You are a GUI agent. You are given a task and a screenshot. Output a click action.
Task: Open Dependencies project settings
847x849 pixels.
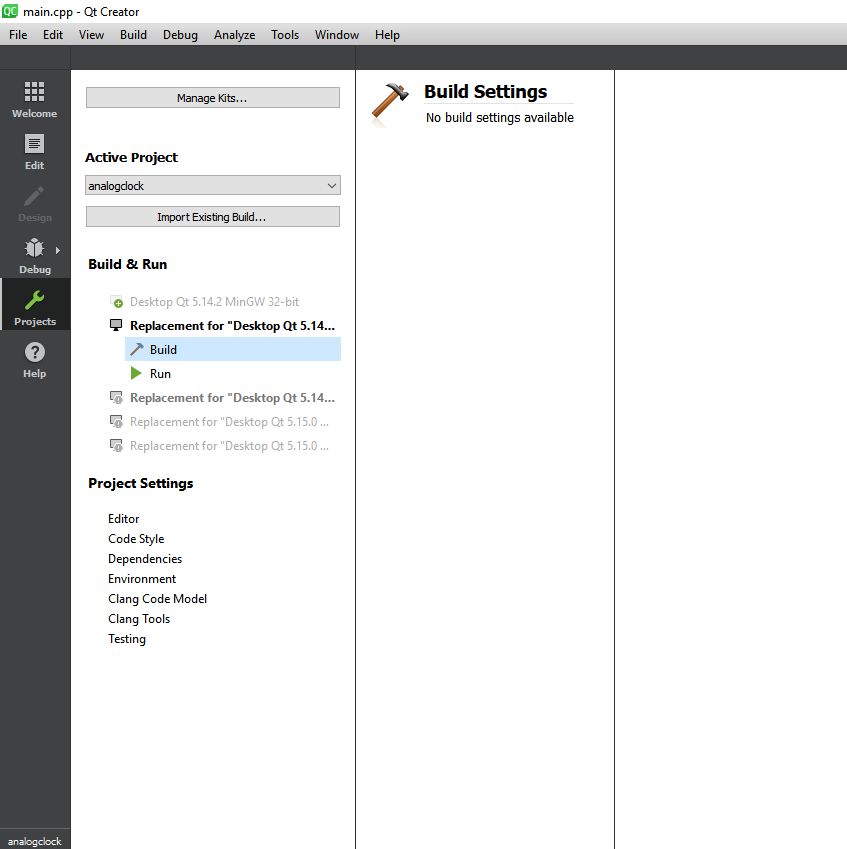(x=145, y=559)
